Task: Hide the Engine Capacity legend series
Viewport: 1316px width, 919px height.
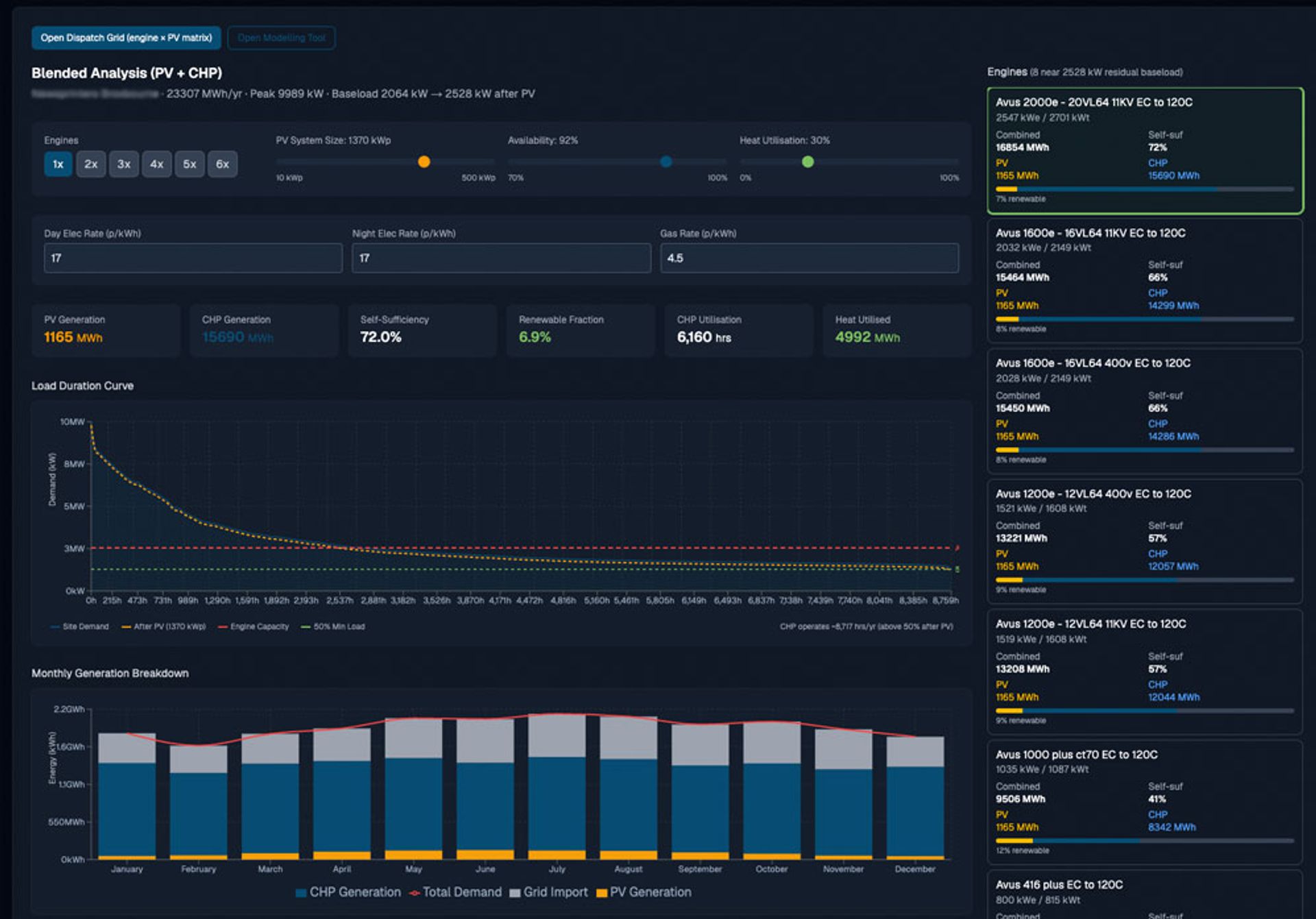Action: 253,626
